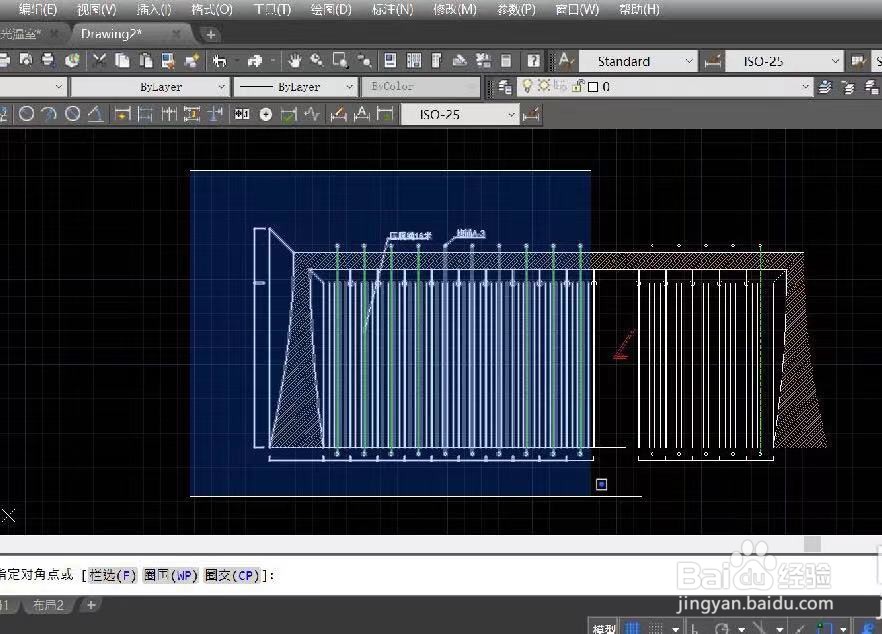The image size is (882, 634).
Task: Select the Diameter dimension tool
Action: click(x=73, y=114)
